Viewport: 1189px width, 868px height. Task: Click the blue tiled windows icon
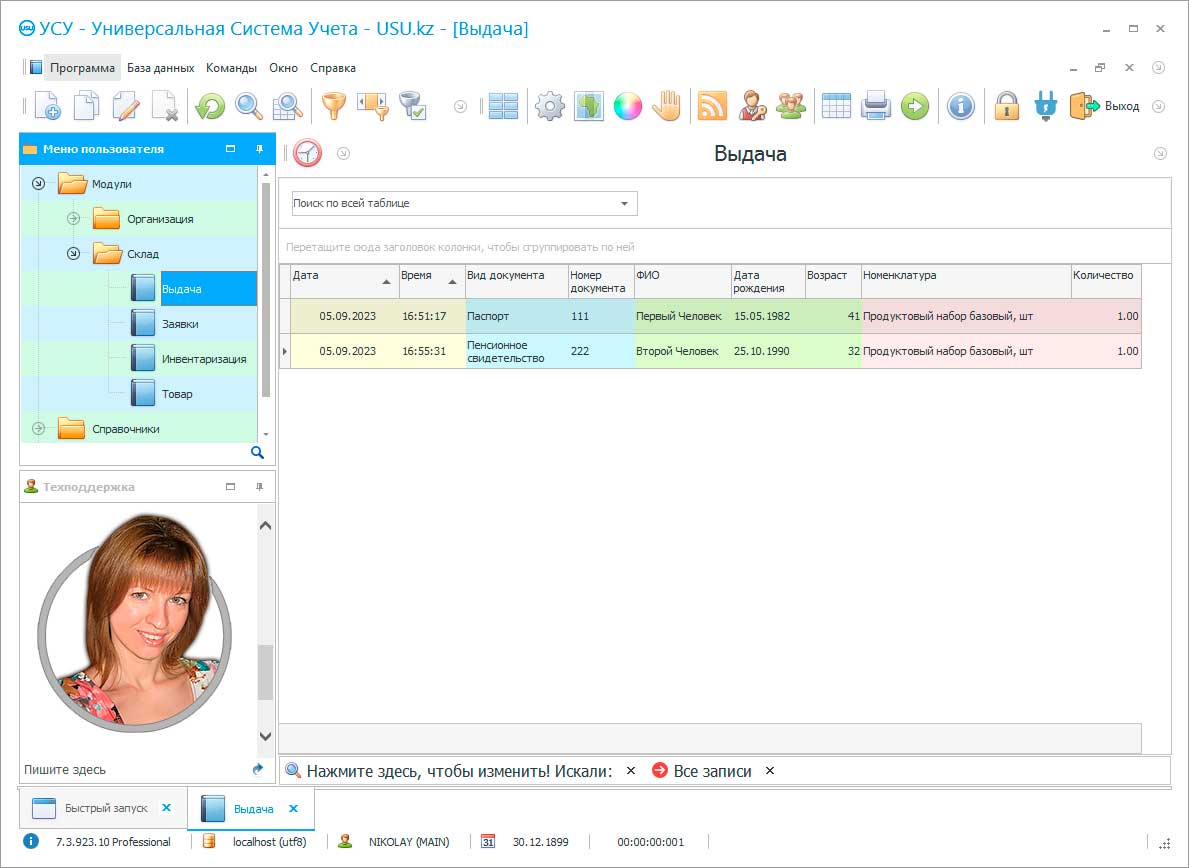pos(503,106)
